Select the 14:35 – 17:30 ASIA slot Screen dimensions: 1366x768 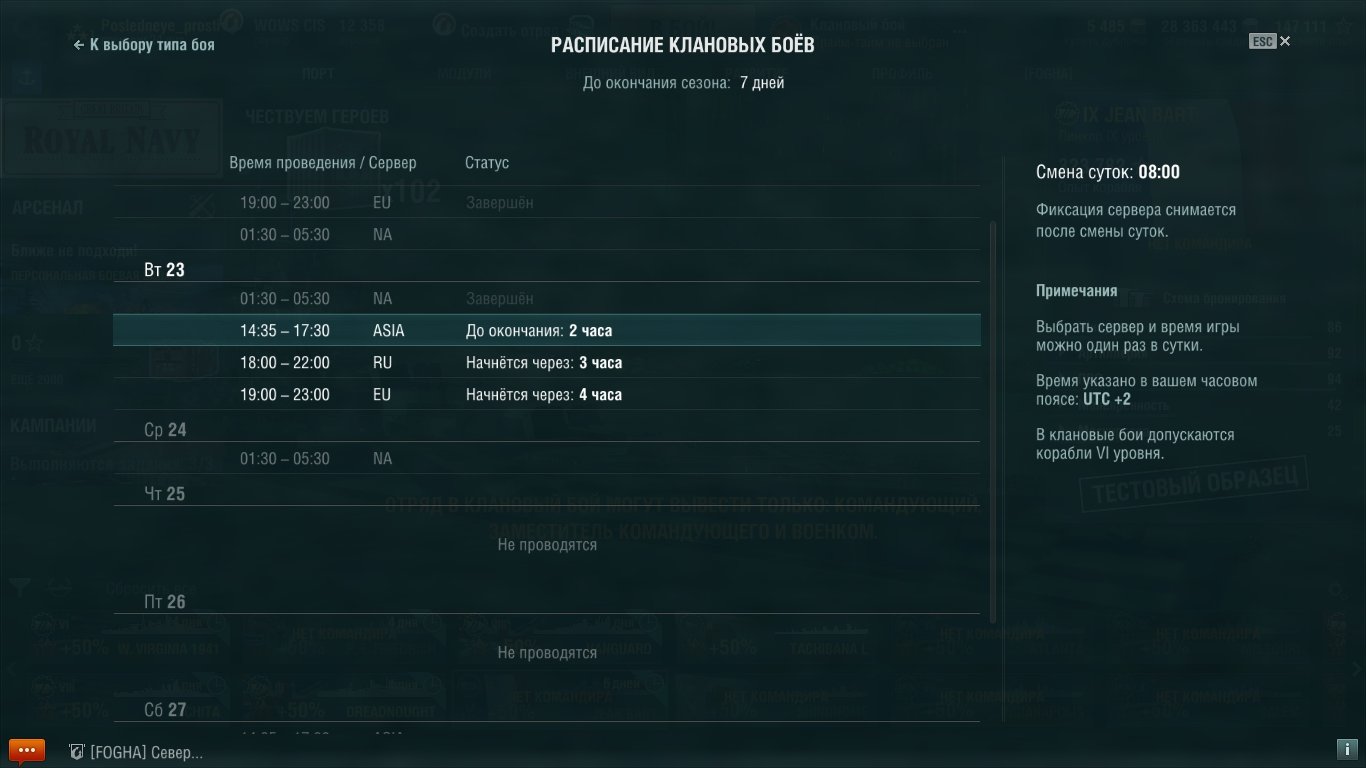pyautogui.click(x=547, y=330)
